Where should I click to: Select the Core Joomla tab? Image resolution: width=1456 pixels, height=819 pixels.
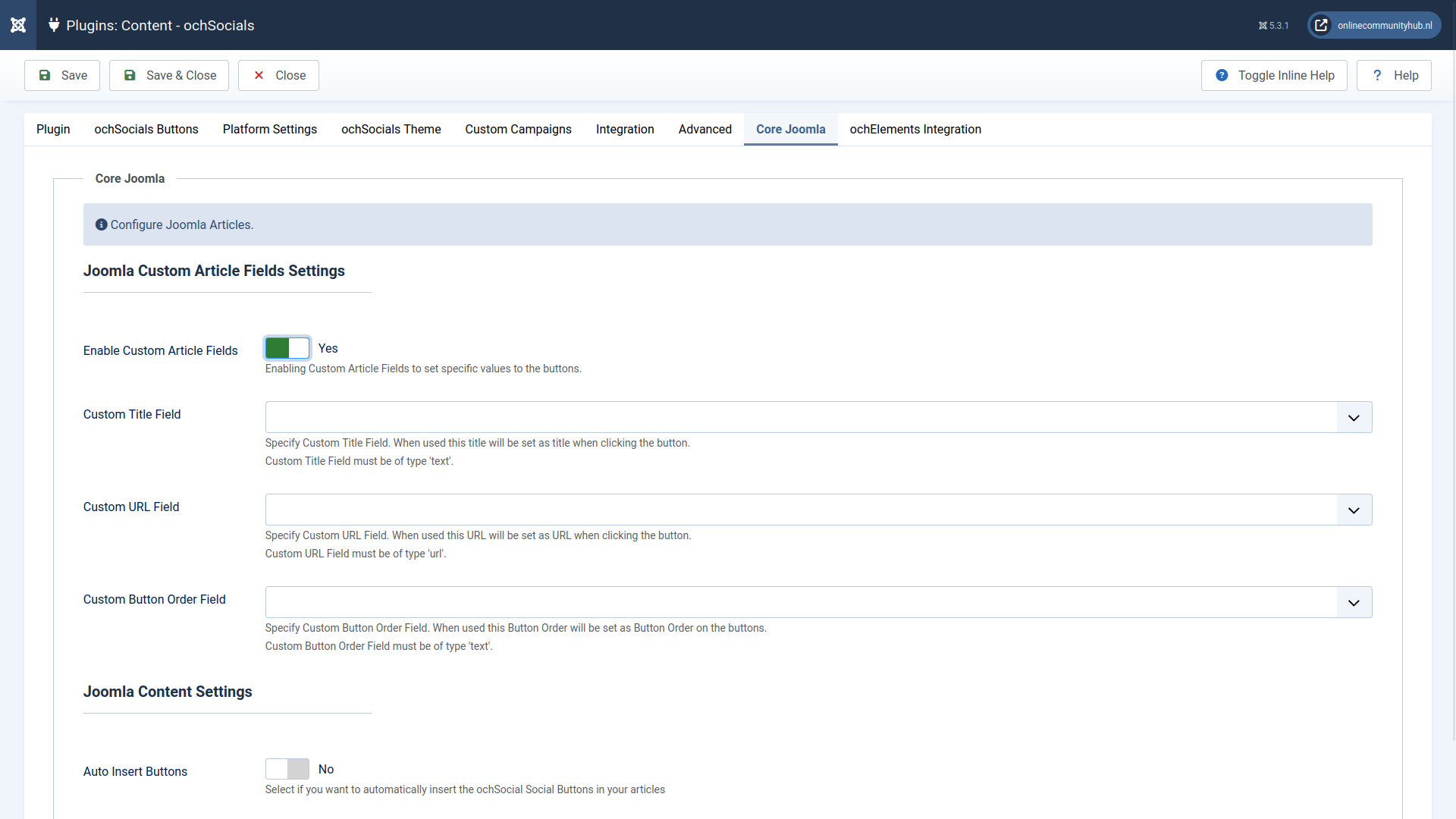[791, 130]
